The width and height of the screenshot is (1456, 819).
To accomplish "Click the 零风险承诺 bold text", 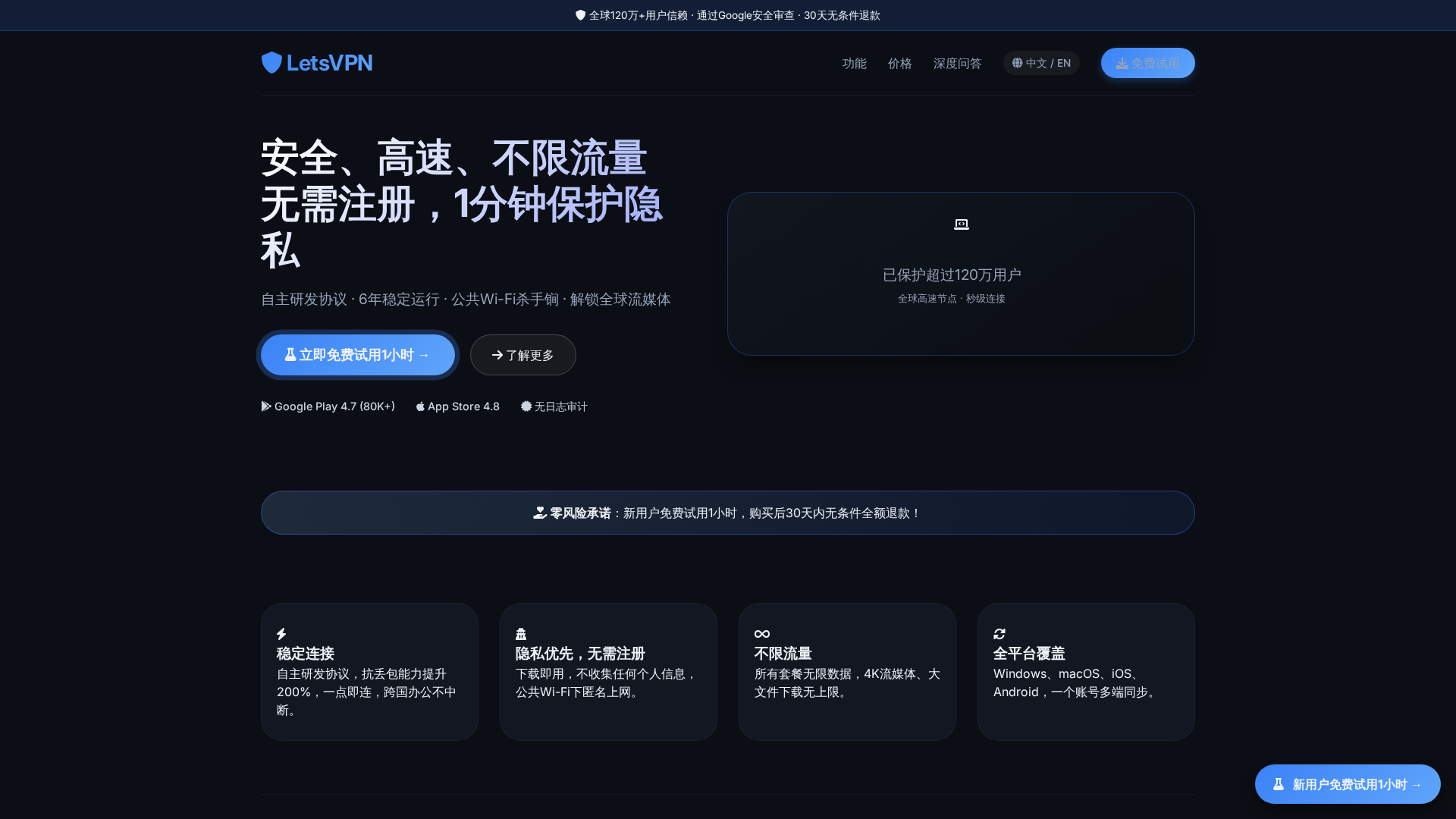I will coord(580,513).
